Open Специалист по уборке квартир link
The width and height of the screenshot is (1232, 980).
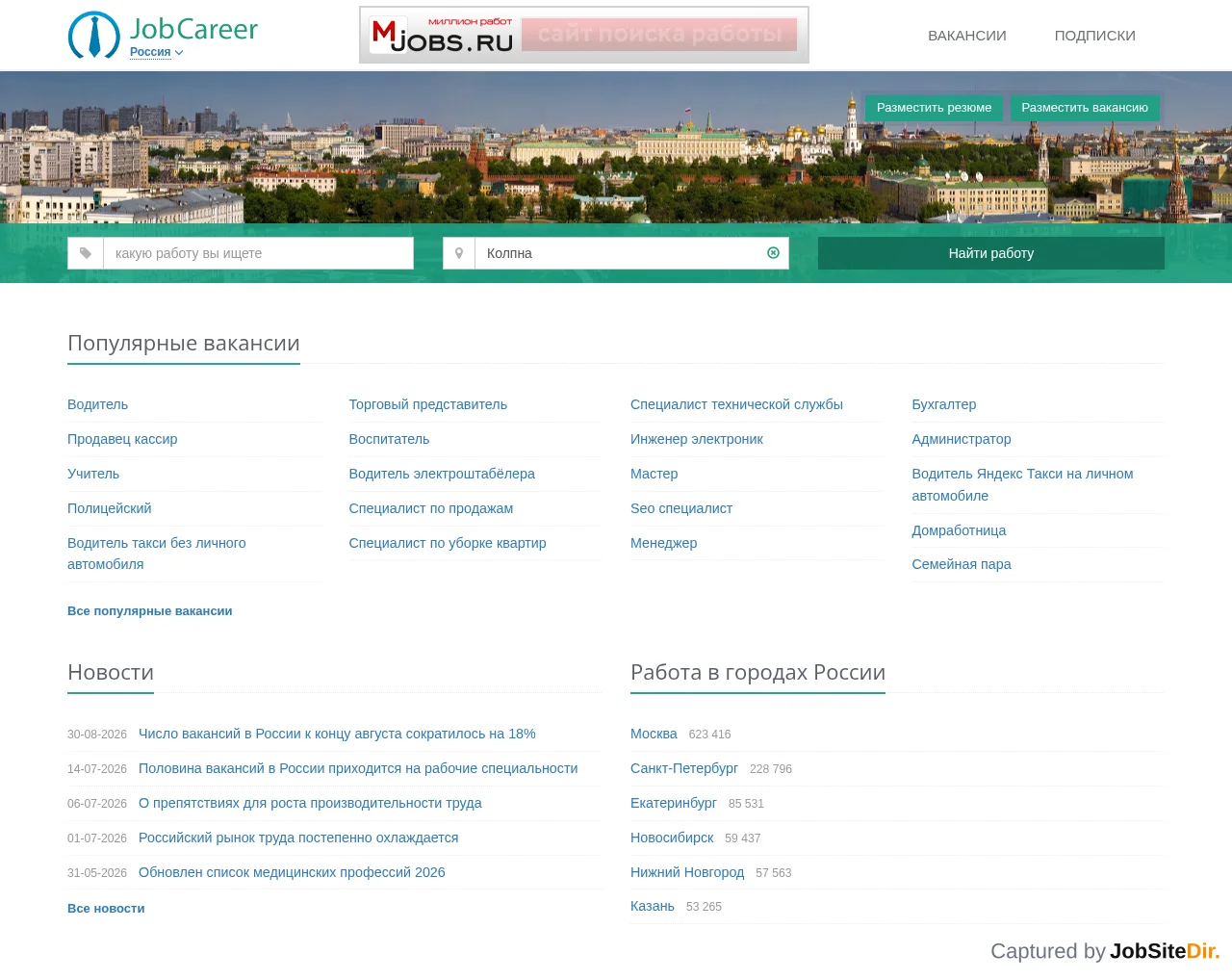(x=448, y=543)
